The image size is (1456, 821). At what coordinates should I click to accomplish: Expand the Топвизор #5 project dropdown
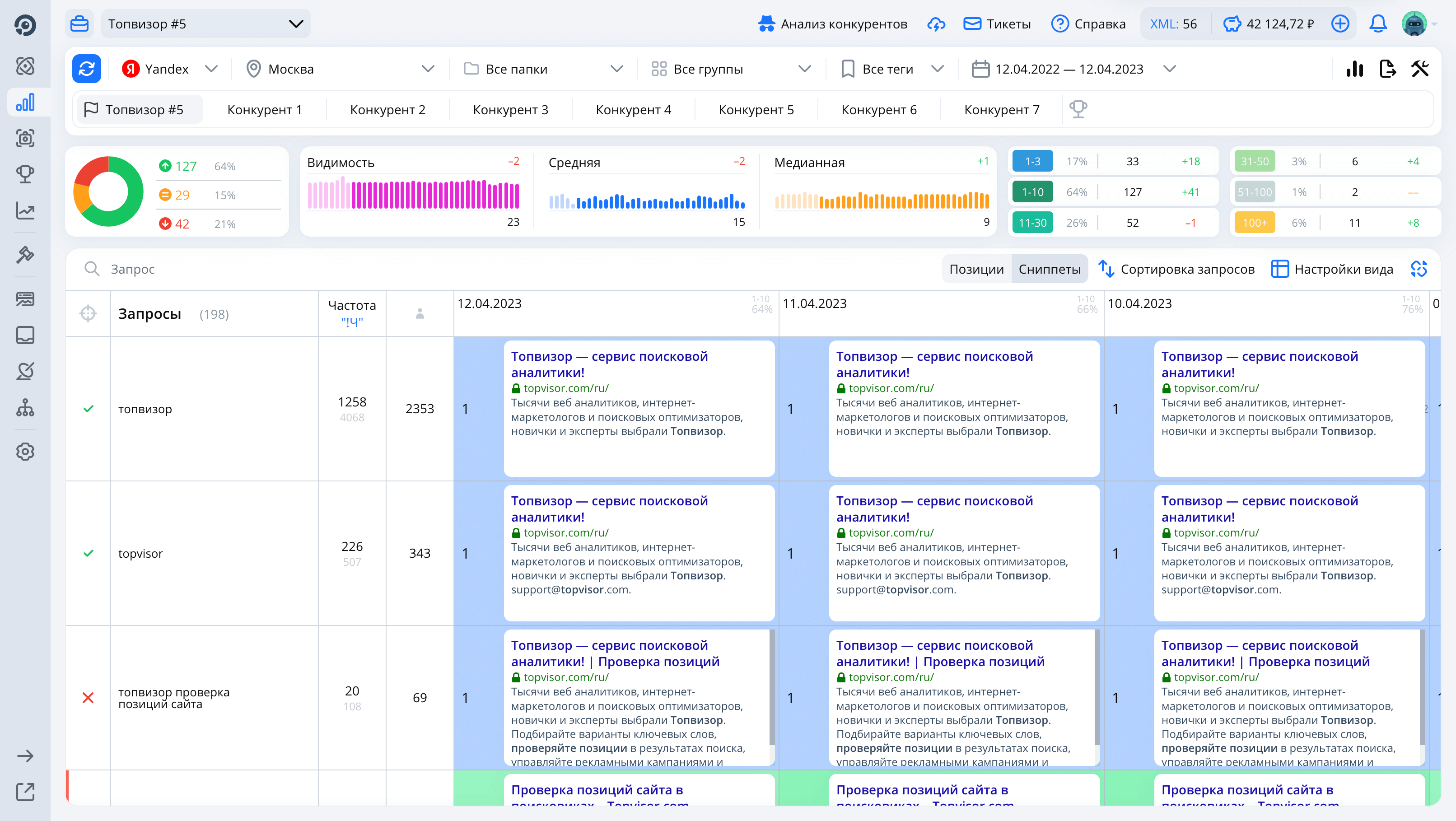(205, 24)
